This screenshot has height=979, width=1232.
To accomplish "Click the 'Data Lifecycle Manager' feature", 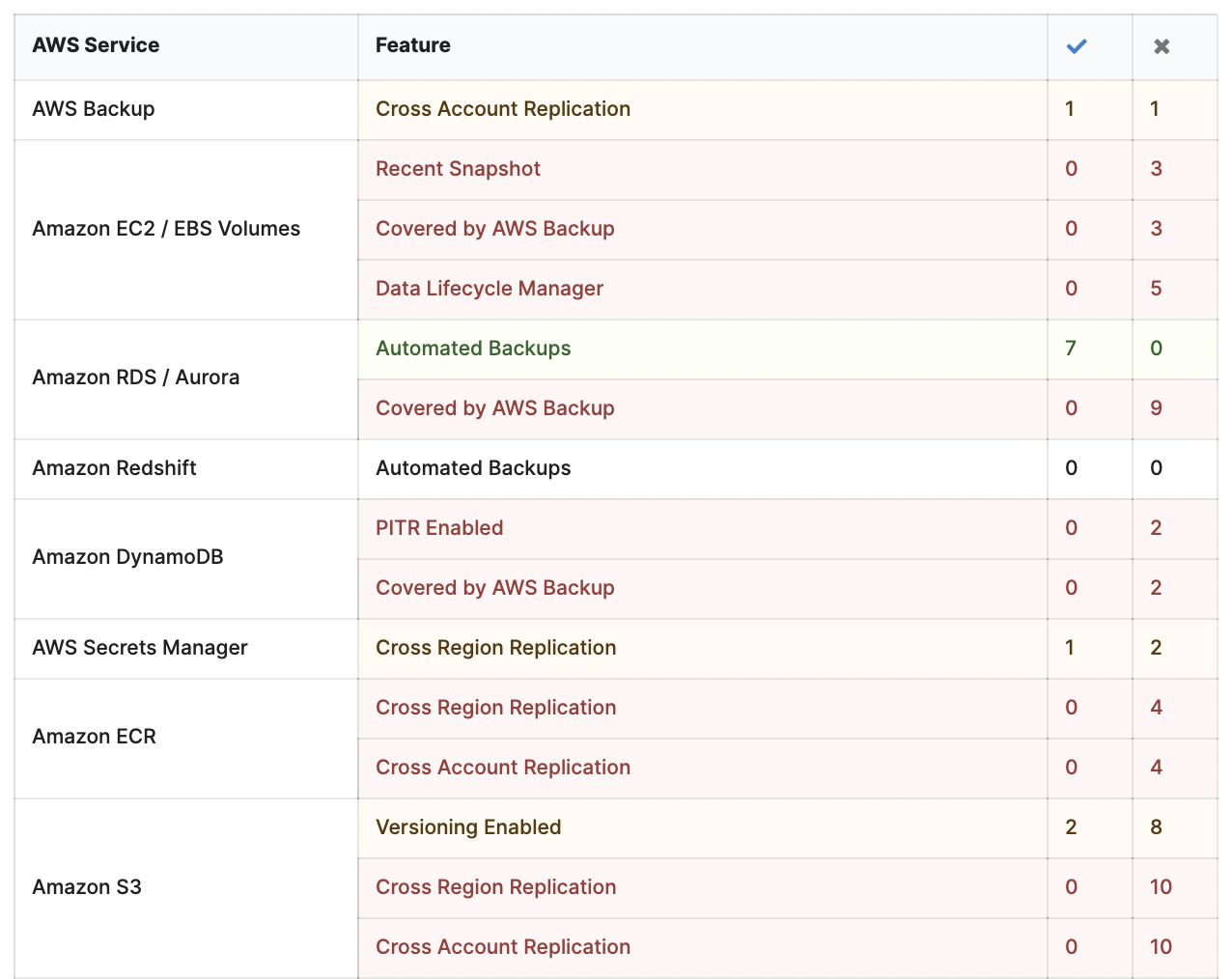I will [x=490, y=289].
